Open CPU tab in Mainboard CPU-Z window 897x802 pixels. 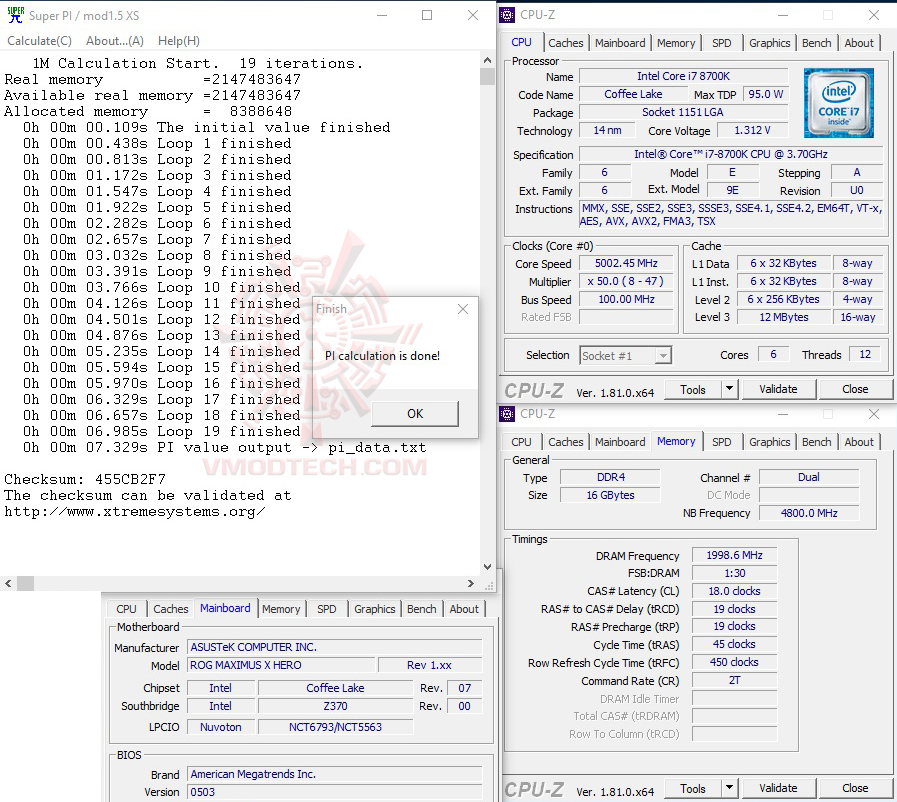point(126,609)
